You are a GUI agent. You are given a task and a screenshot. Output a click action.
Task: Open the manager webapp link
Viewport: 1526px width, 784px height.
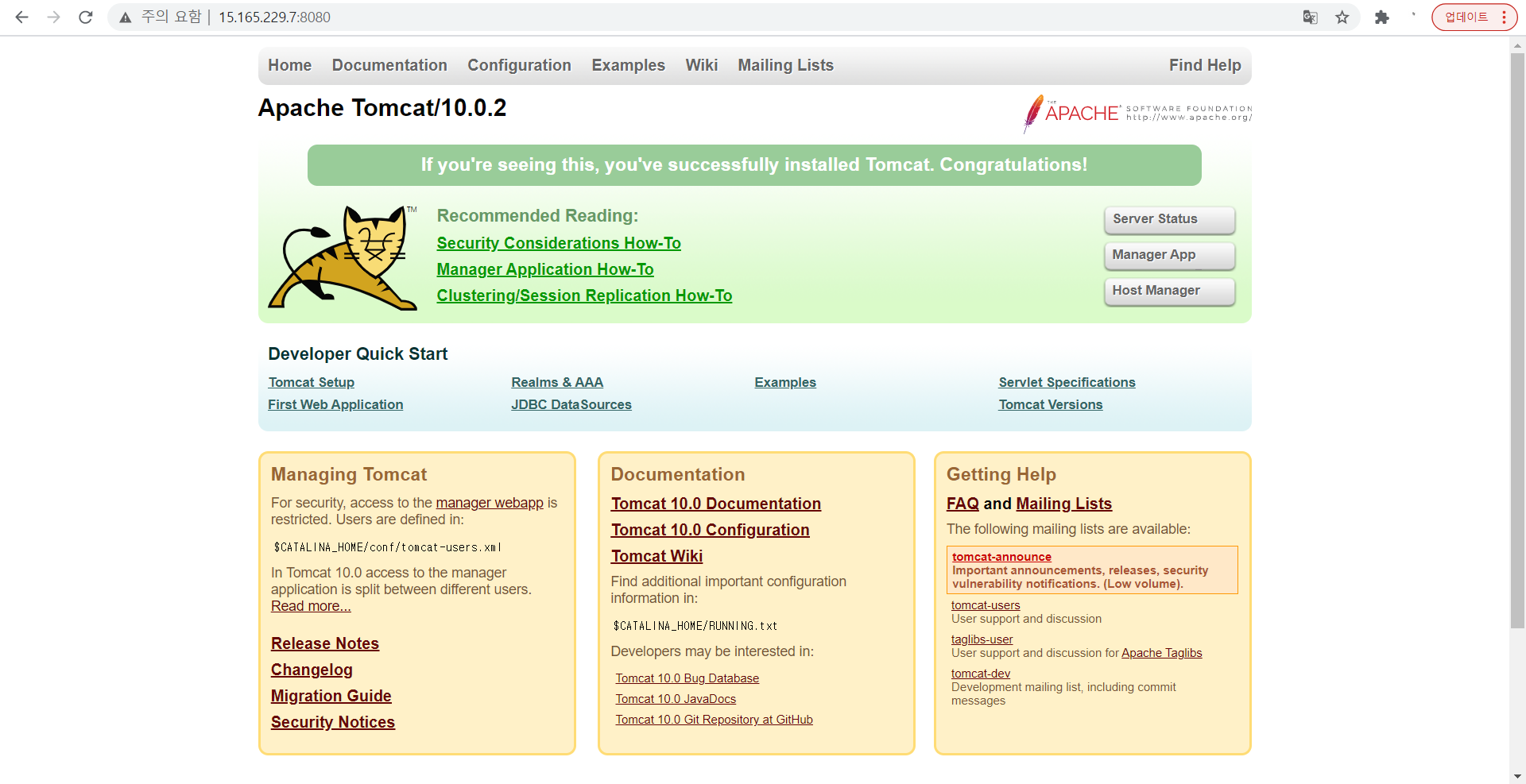(490, 503)
